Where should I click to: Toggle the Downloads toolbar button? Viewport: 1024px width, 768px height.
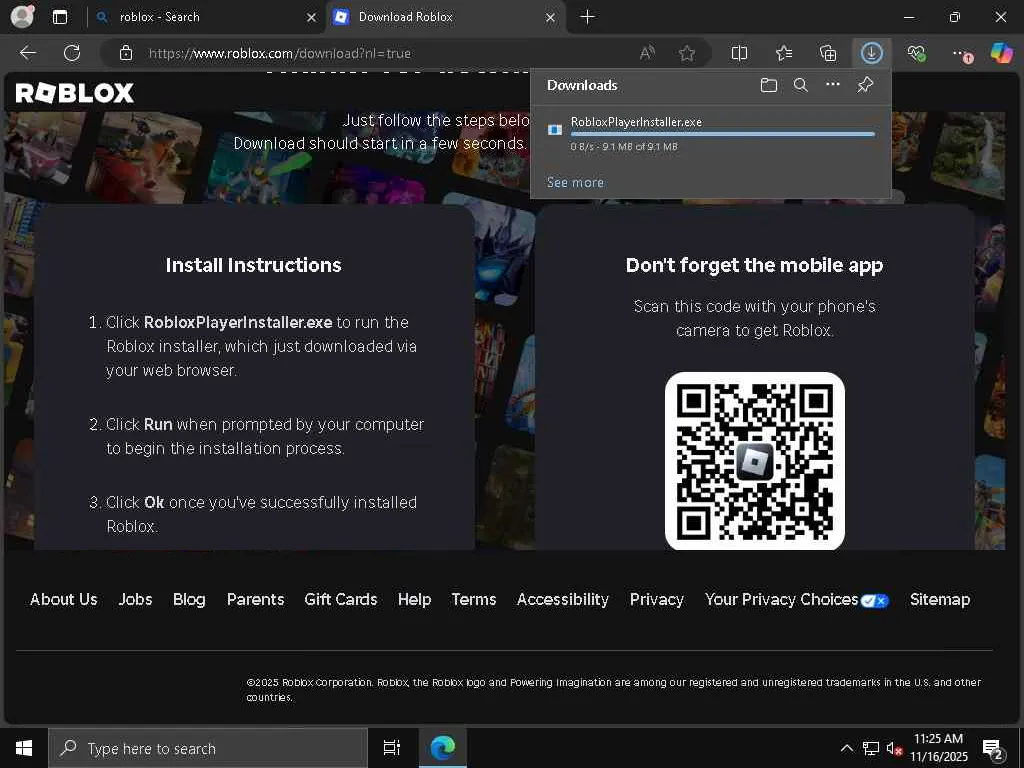click(871, 53)
